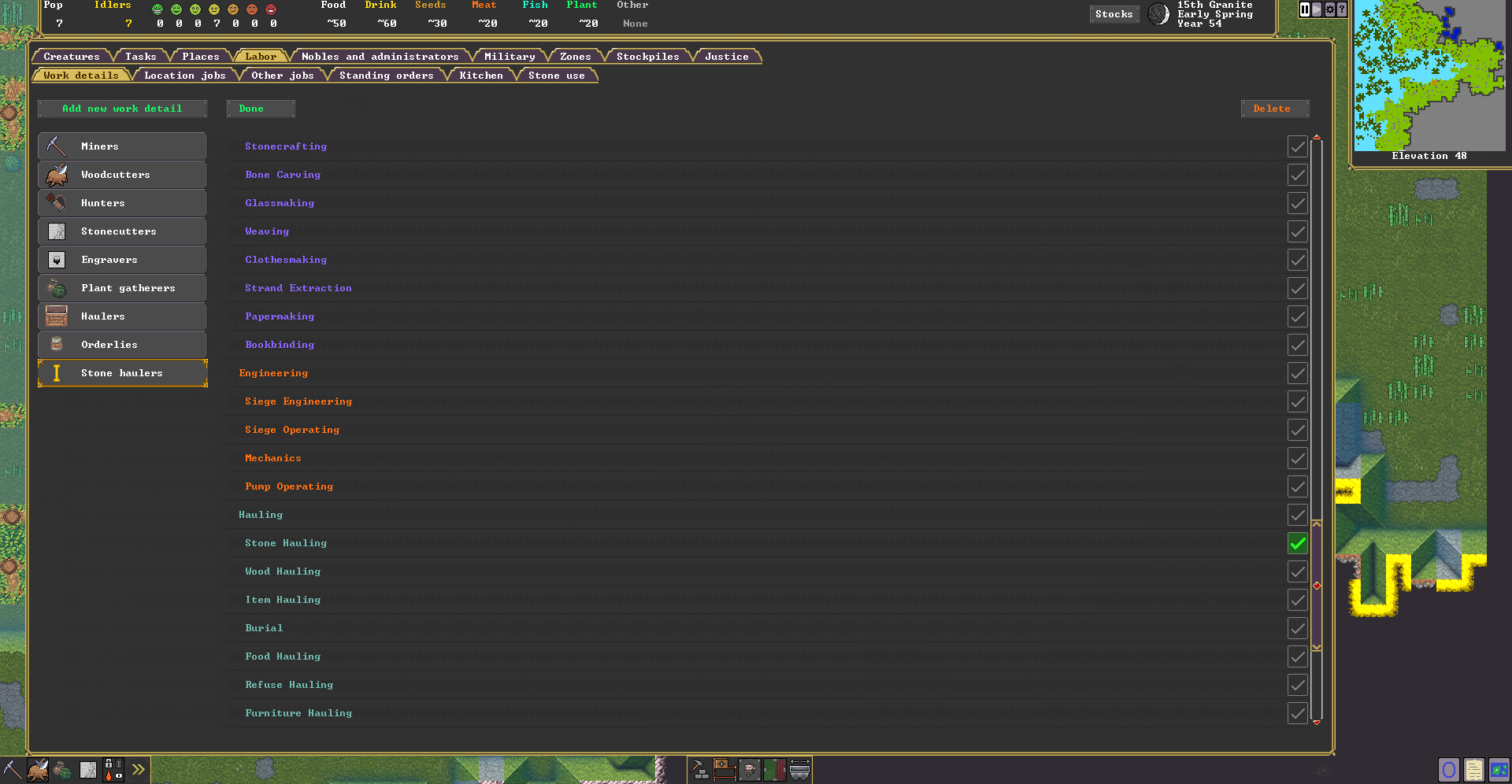Open the Stone use subtab
This screenshot has height=784, width=1512.
557,76
